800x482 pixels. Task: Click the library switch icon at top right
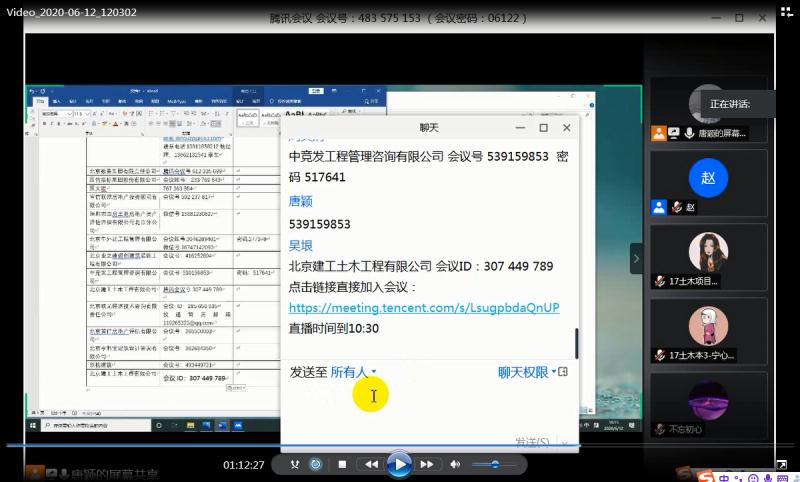pyautogui.click(x=787, y=11)
